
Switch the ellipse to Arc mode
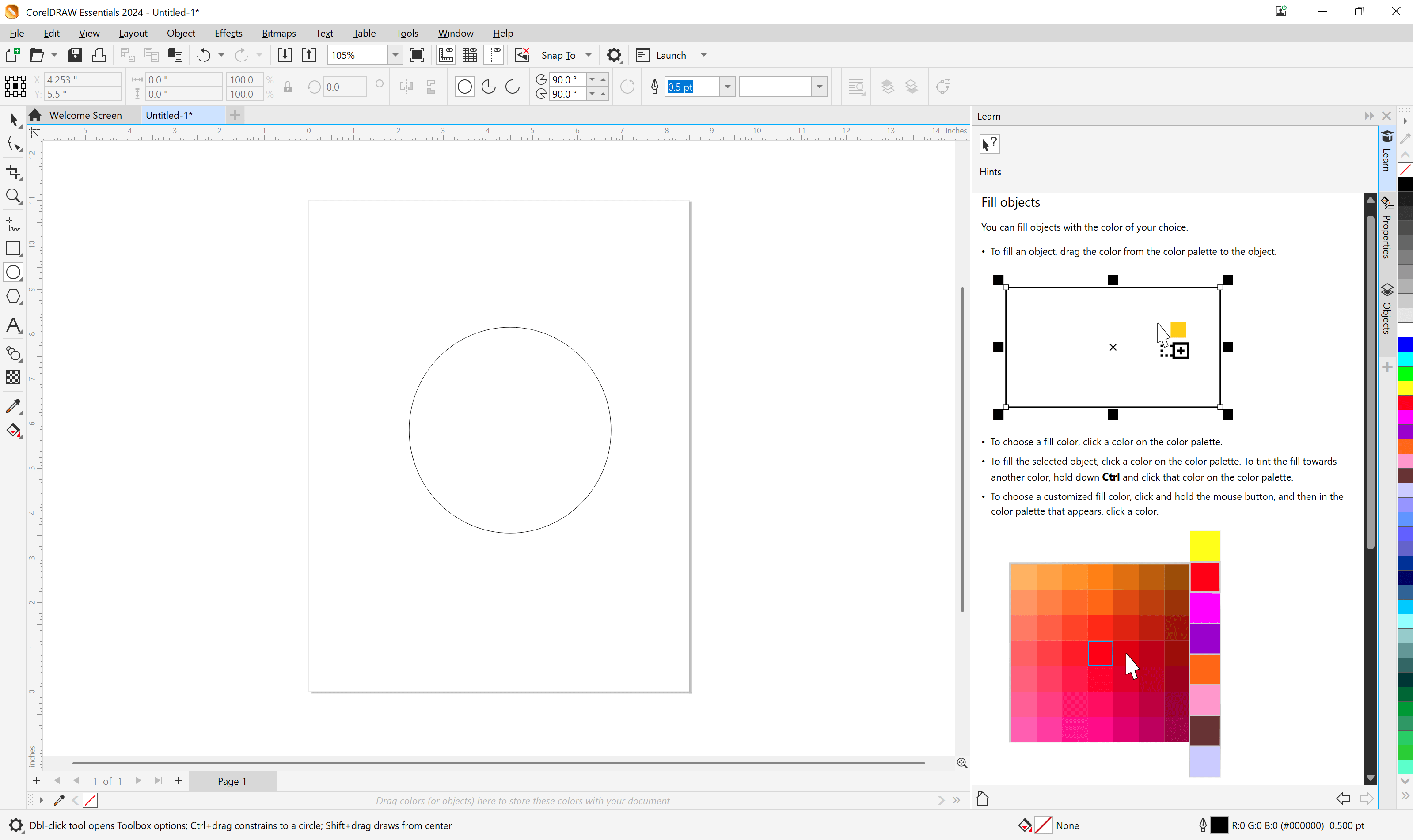click(x=513, y=86)
